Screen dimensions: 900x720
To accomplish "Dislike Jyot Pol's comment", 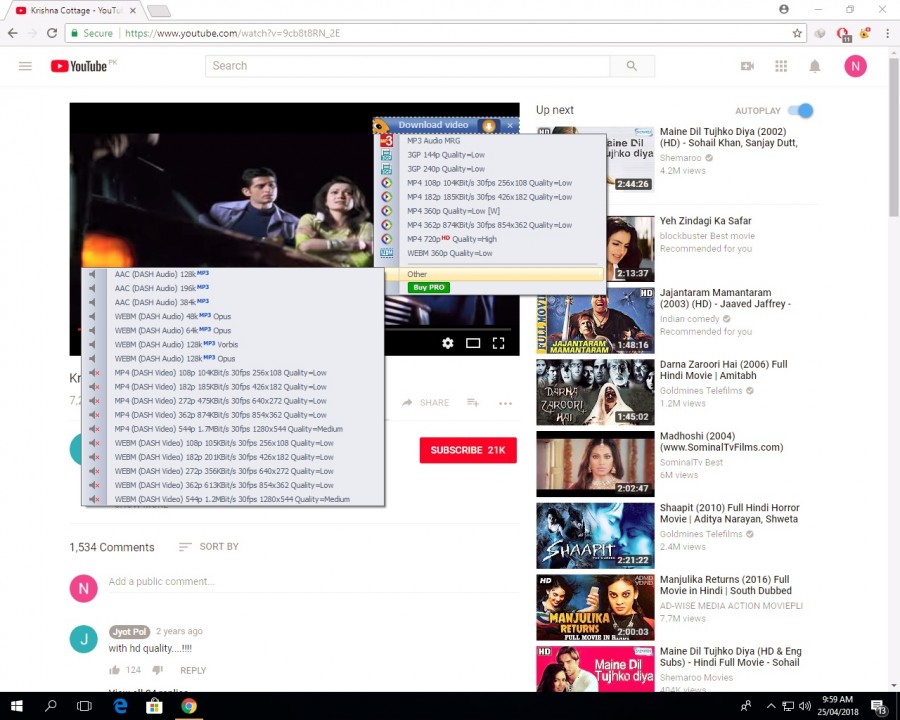I will pyautogui.click(x=158, y=670).
